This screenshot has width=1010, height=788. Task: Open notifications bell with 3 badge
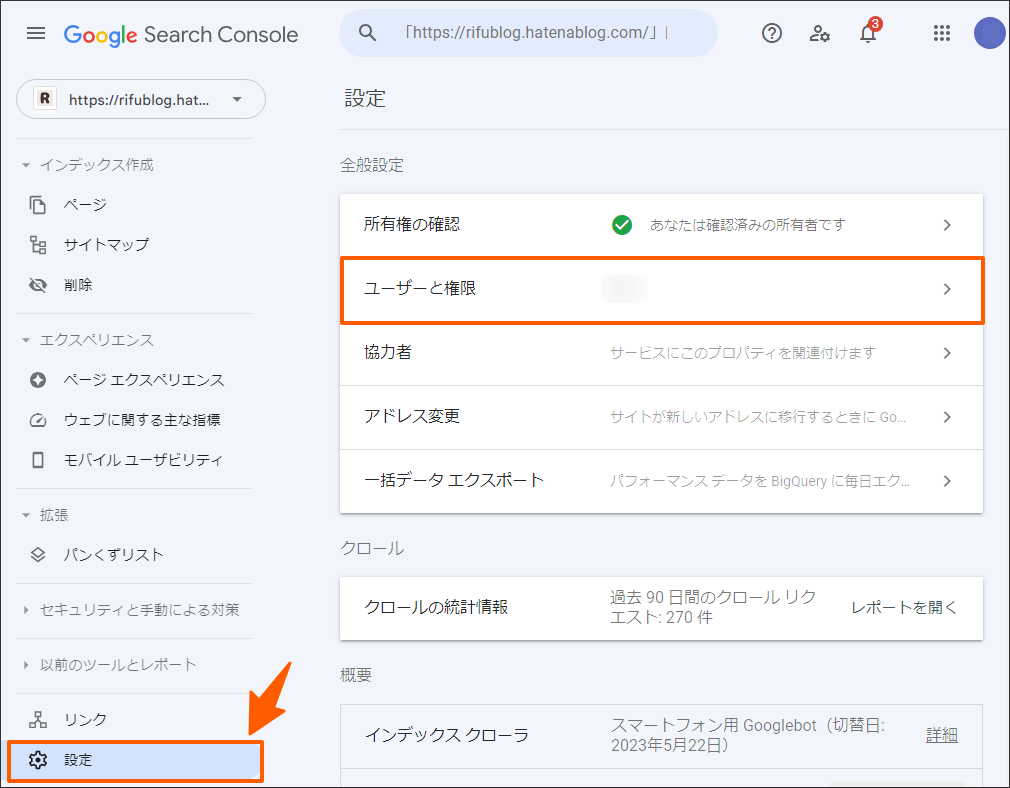pyautogui.click(x=869, y=31)
